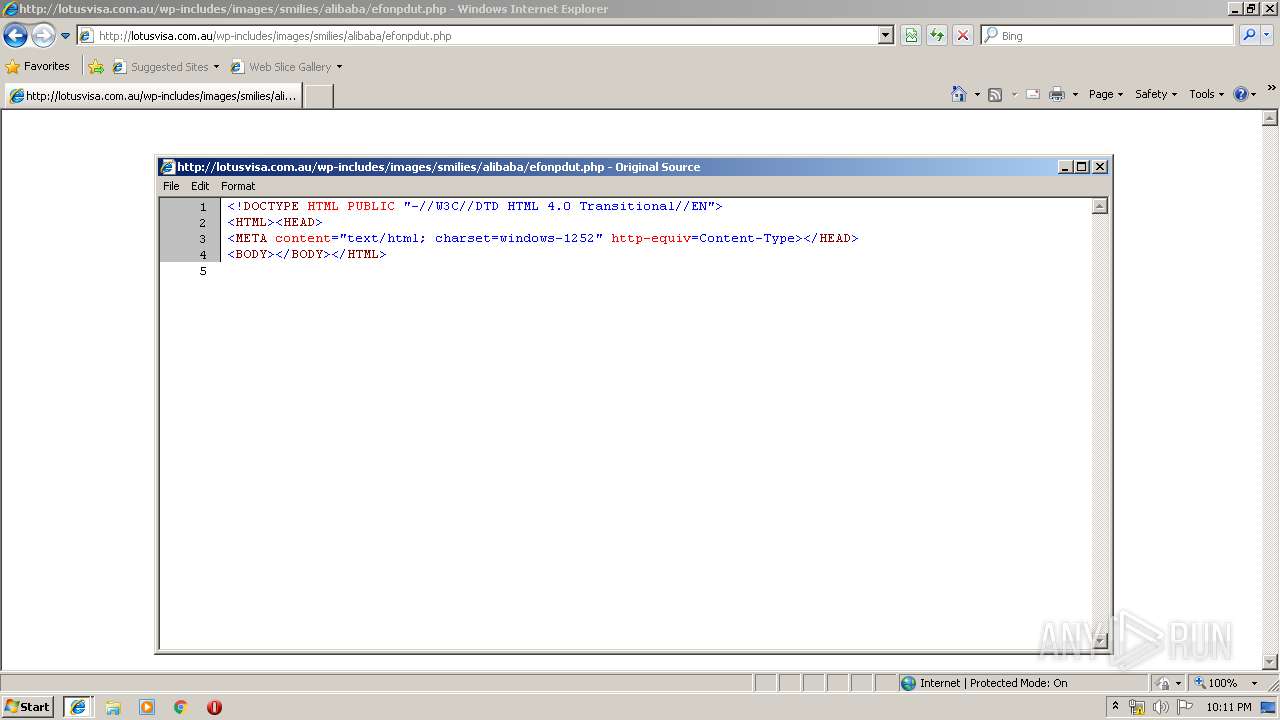Expand the zoom level dropdown arrow
This screenshot has height=720, width=1280.
[x=1254, y=683]
